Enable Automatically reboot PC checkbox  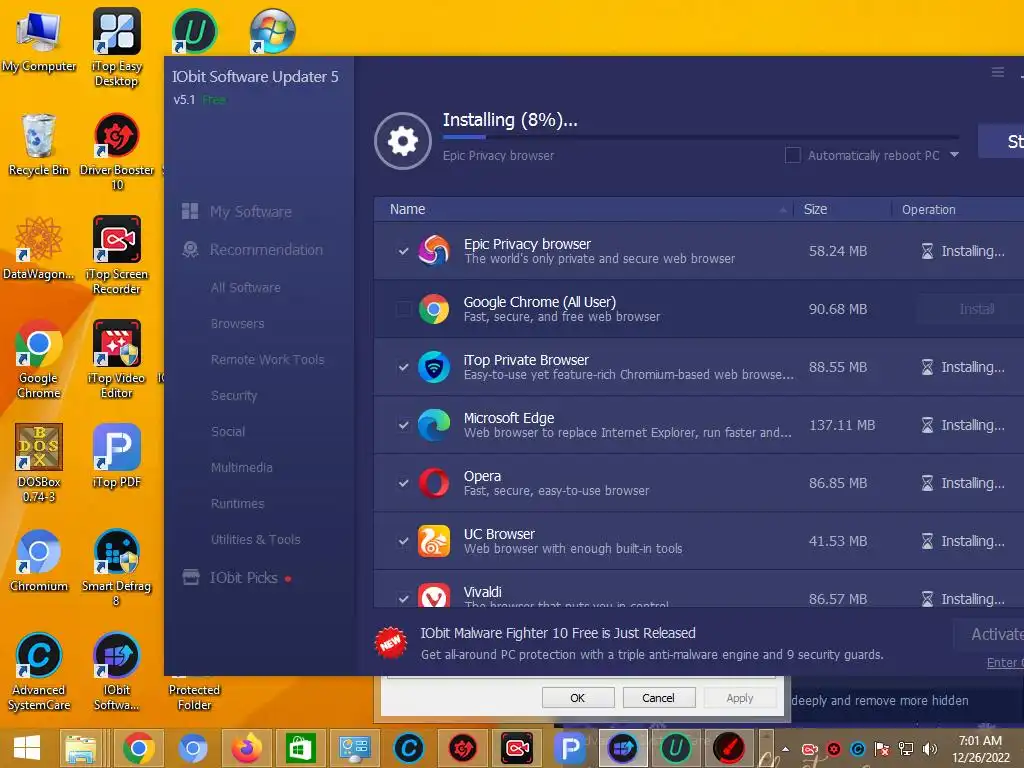click(x=792, y=155)
